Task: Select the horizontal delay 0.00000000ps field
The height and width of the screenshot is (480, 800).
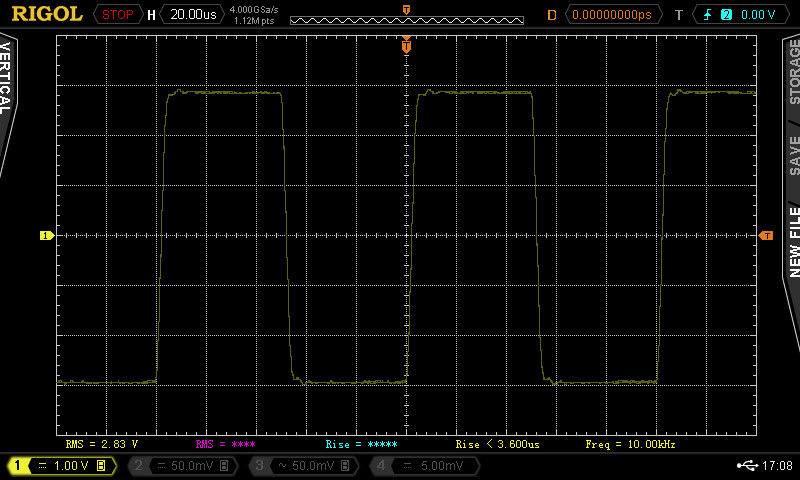Action: pos(611,15)
